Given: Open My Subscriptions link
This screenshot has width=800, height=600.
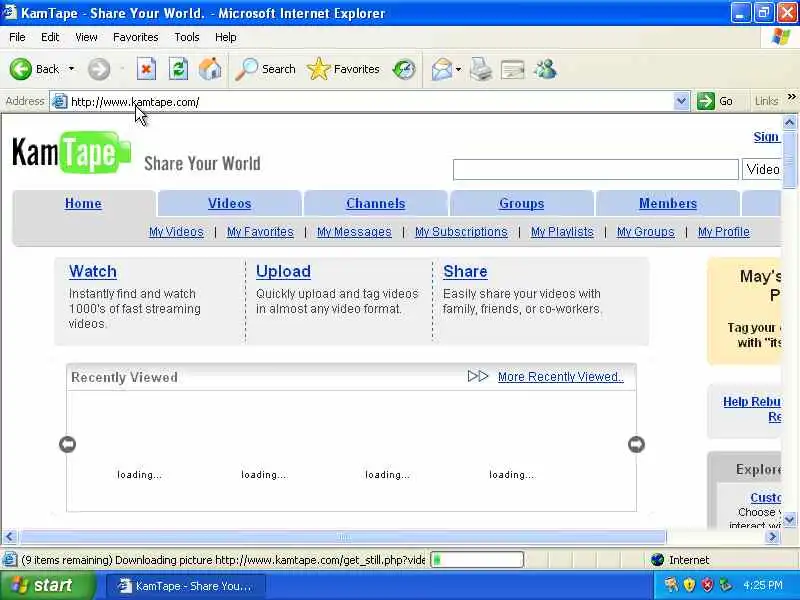Looking at the screenshot, I should 461,232.
